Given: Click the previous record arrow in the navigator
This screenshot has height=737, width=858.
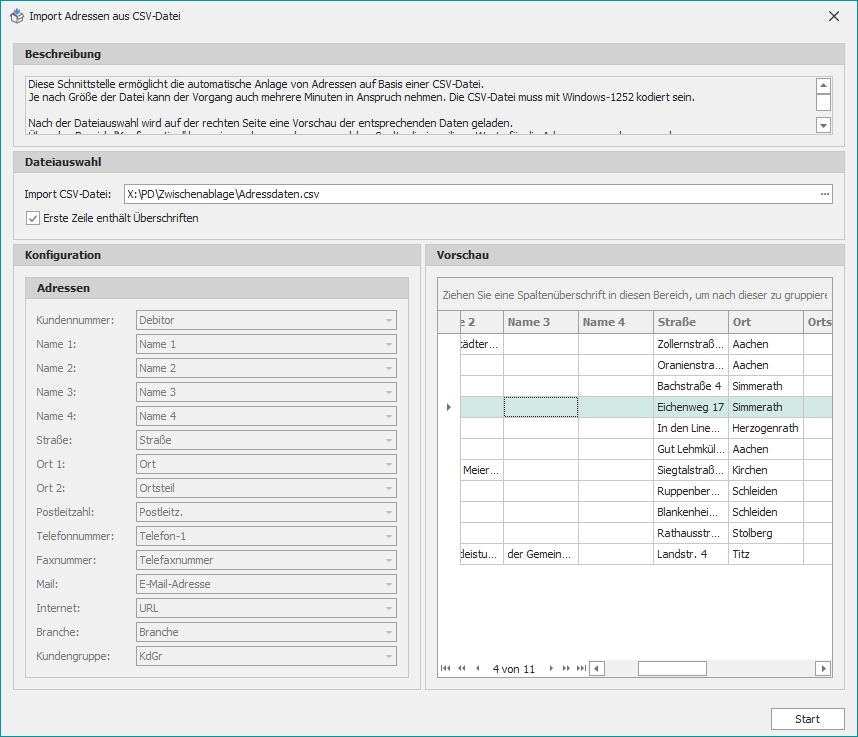Looking at the screenshot, I should [477, 668].
